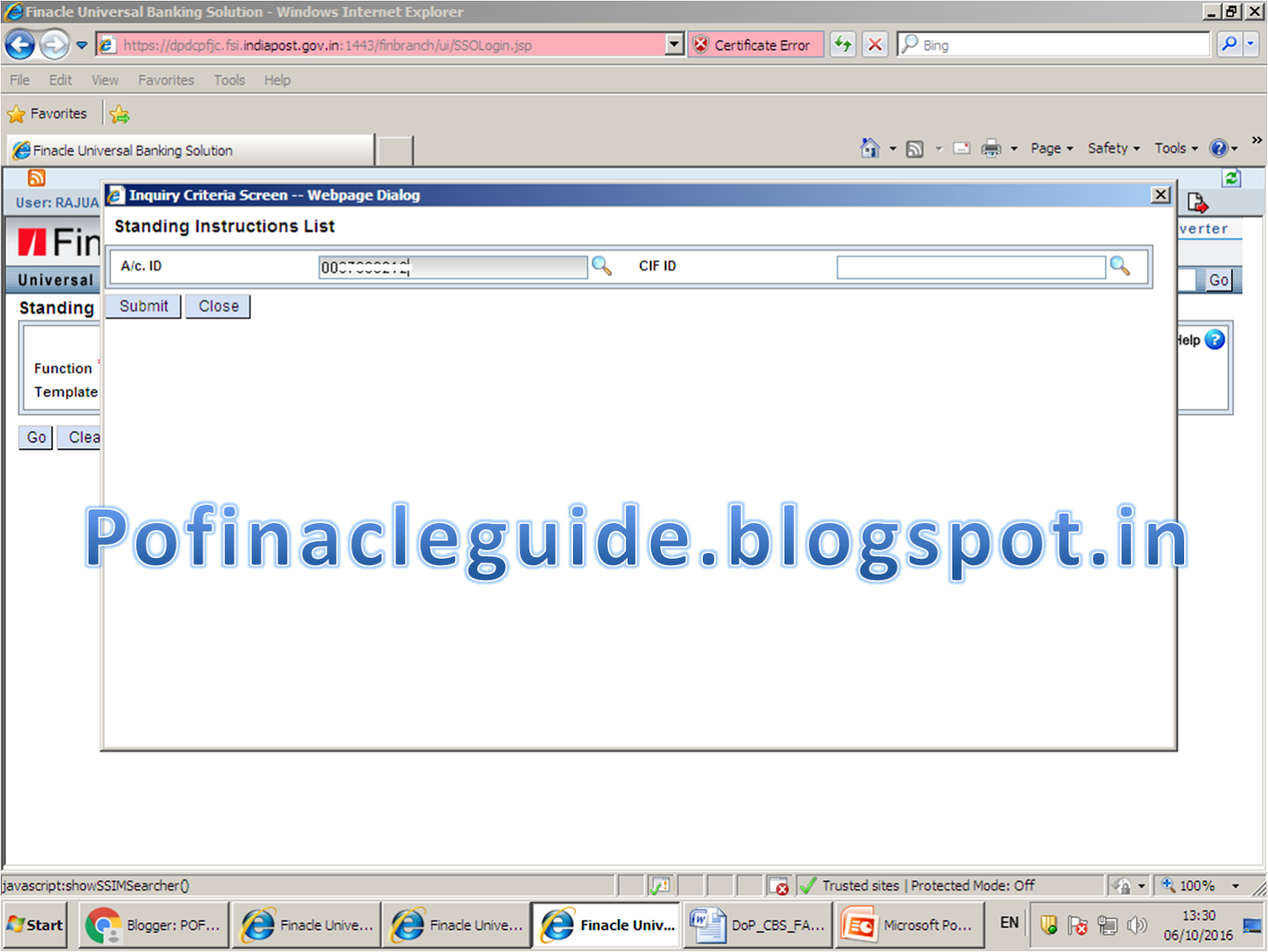Image resolution: width=1268 pixels, height=952 pixels.
Task: Open the Safety dropdown menu
Action: pos(1109,148)
